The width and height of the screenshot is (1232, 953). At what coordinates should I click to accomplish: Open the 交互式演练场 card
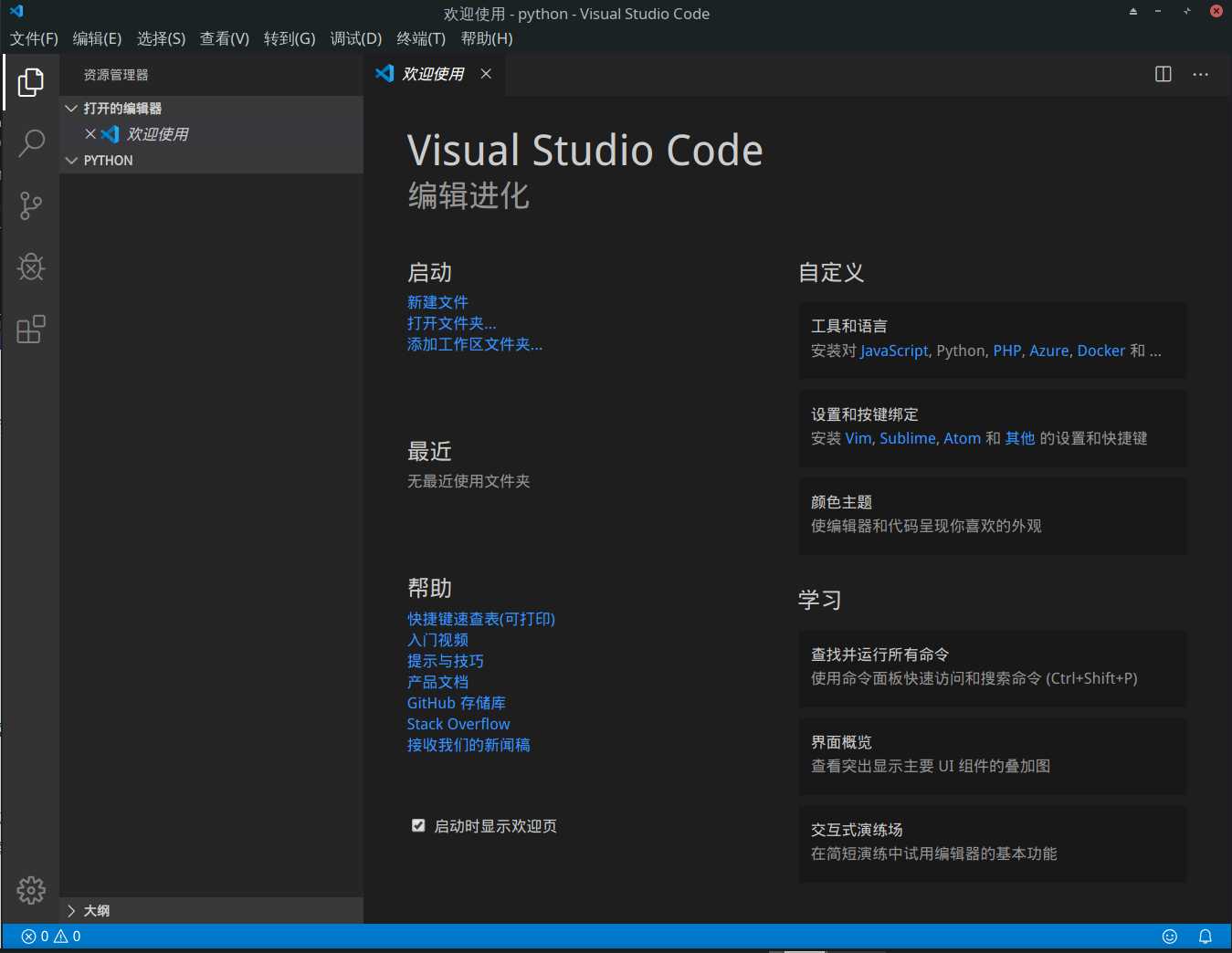[993, 843]
